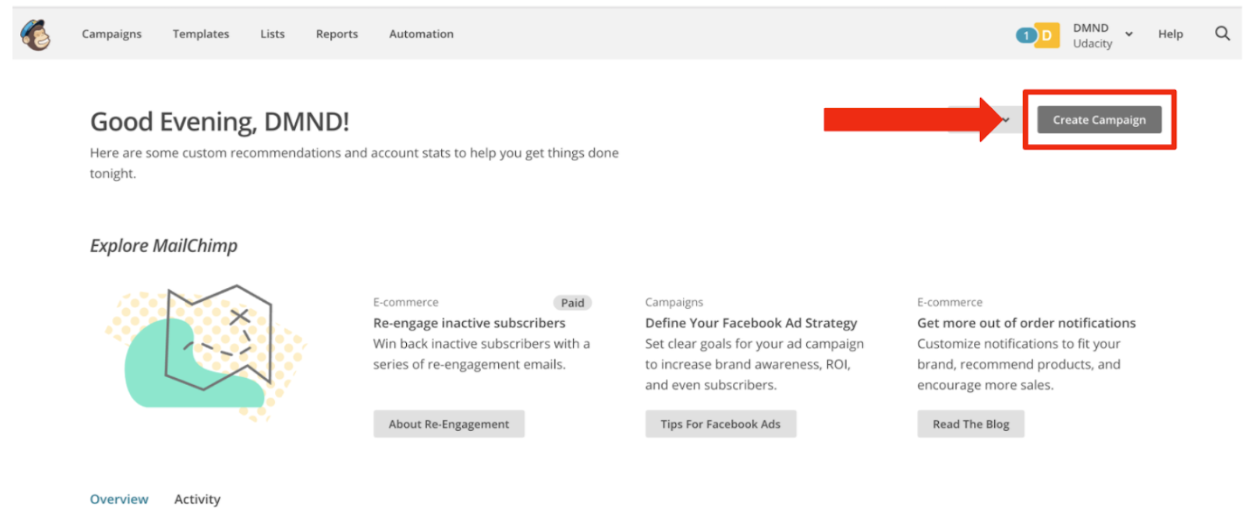Select Lists in the top navigation
Screen dimensions: 1254x514
pyautogui.click(x=272, y=34)
